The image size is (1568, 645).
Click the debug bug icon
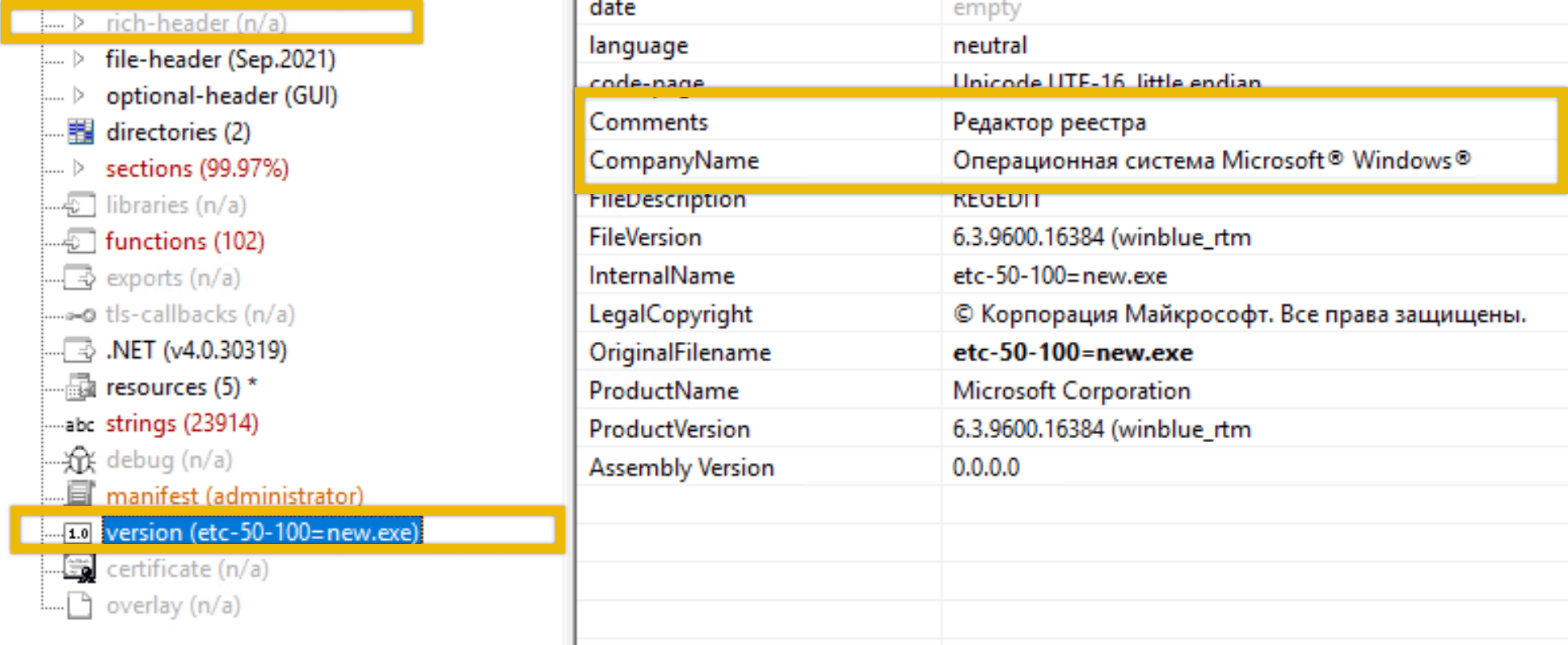click(x=80, y=461)
